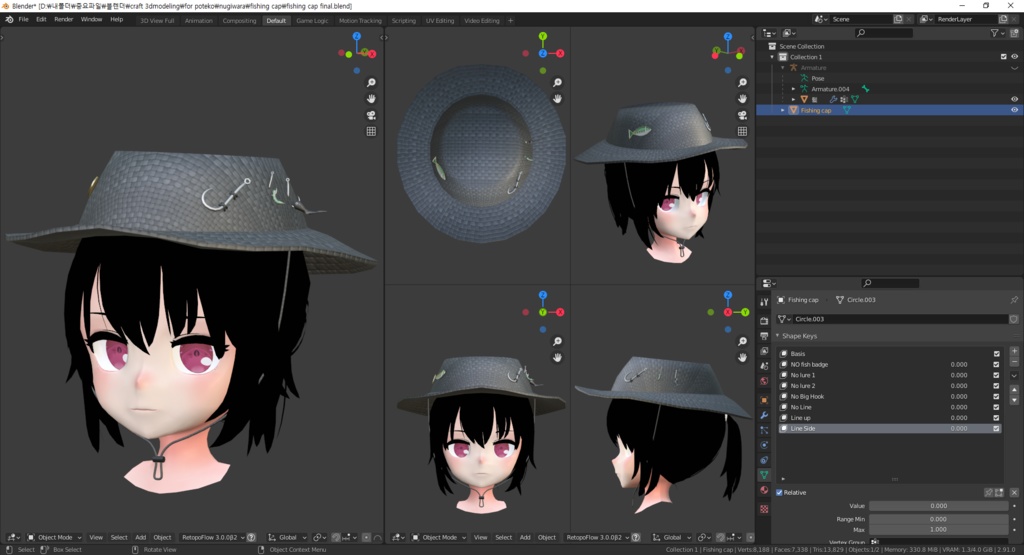The image size is (1024, 555).
Task: Open the outliner filter funnel
Action: 995,33
